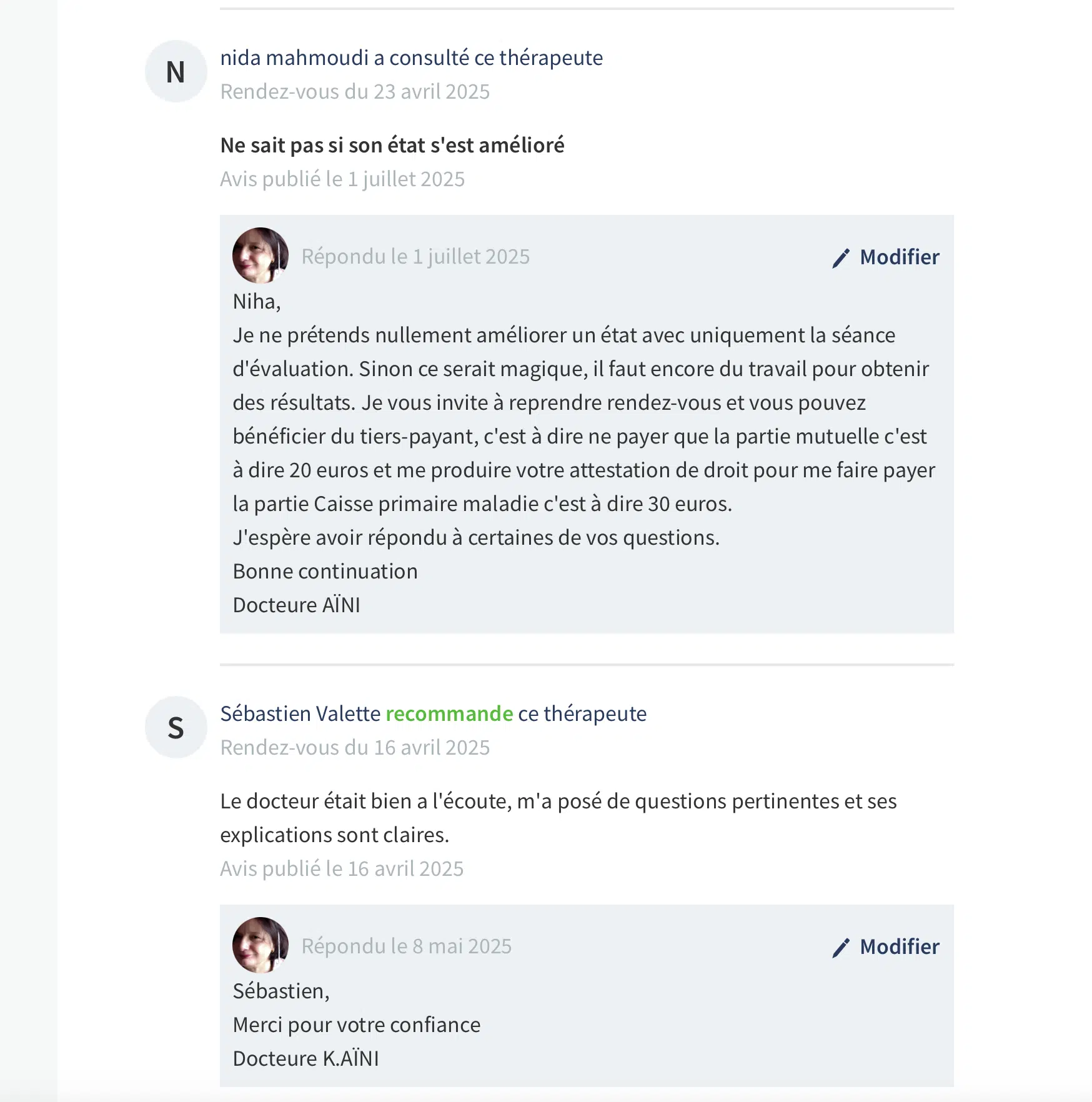
Task: Open nida mahmoudi's review heading
Action: tap(411, 58)
